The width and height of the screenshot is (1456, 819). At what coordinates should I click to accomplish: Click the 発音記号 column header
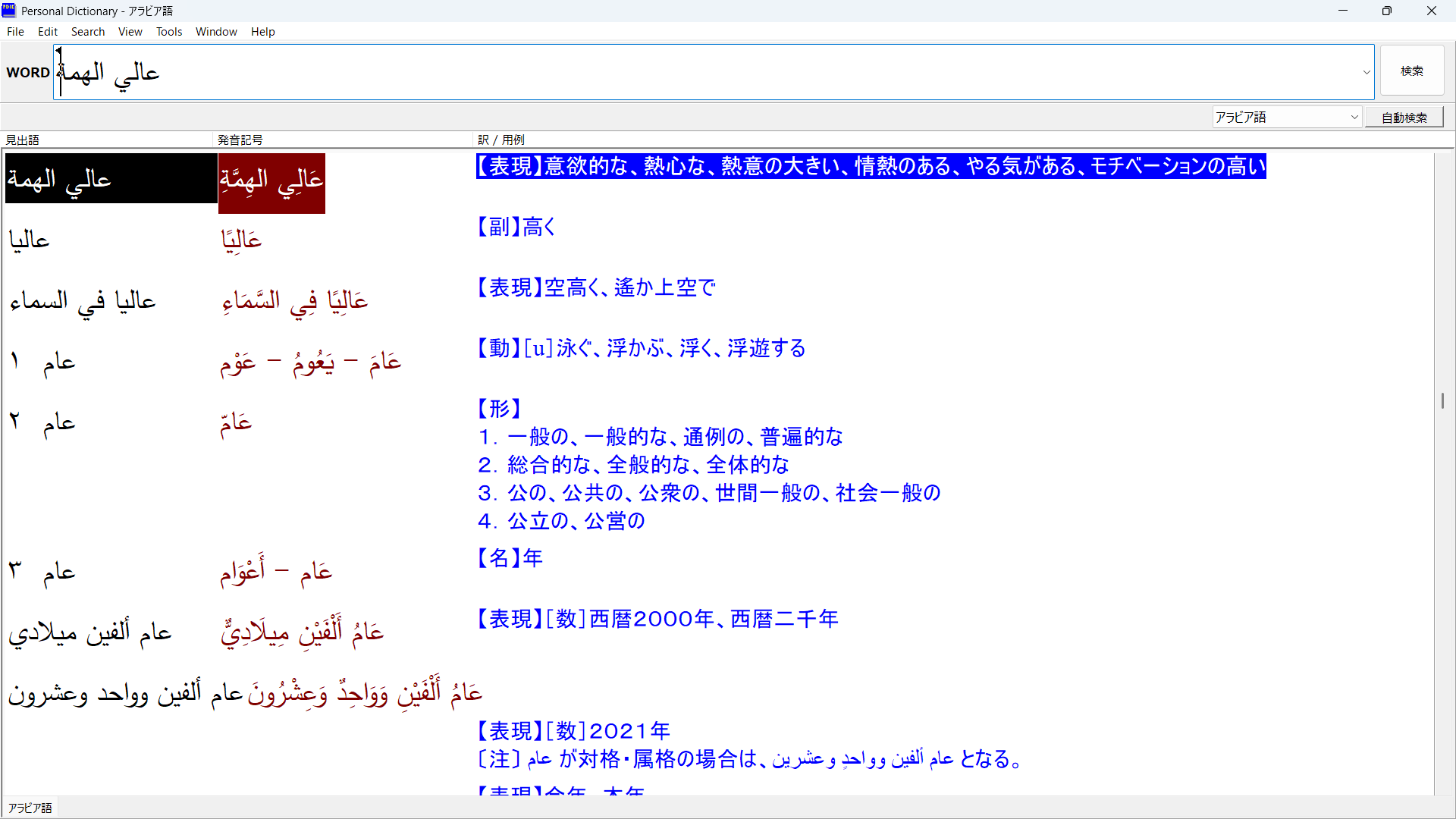pyautogui.click(x=240, y=140)
